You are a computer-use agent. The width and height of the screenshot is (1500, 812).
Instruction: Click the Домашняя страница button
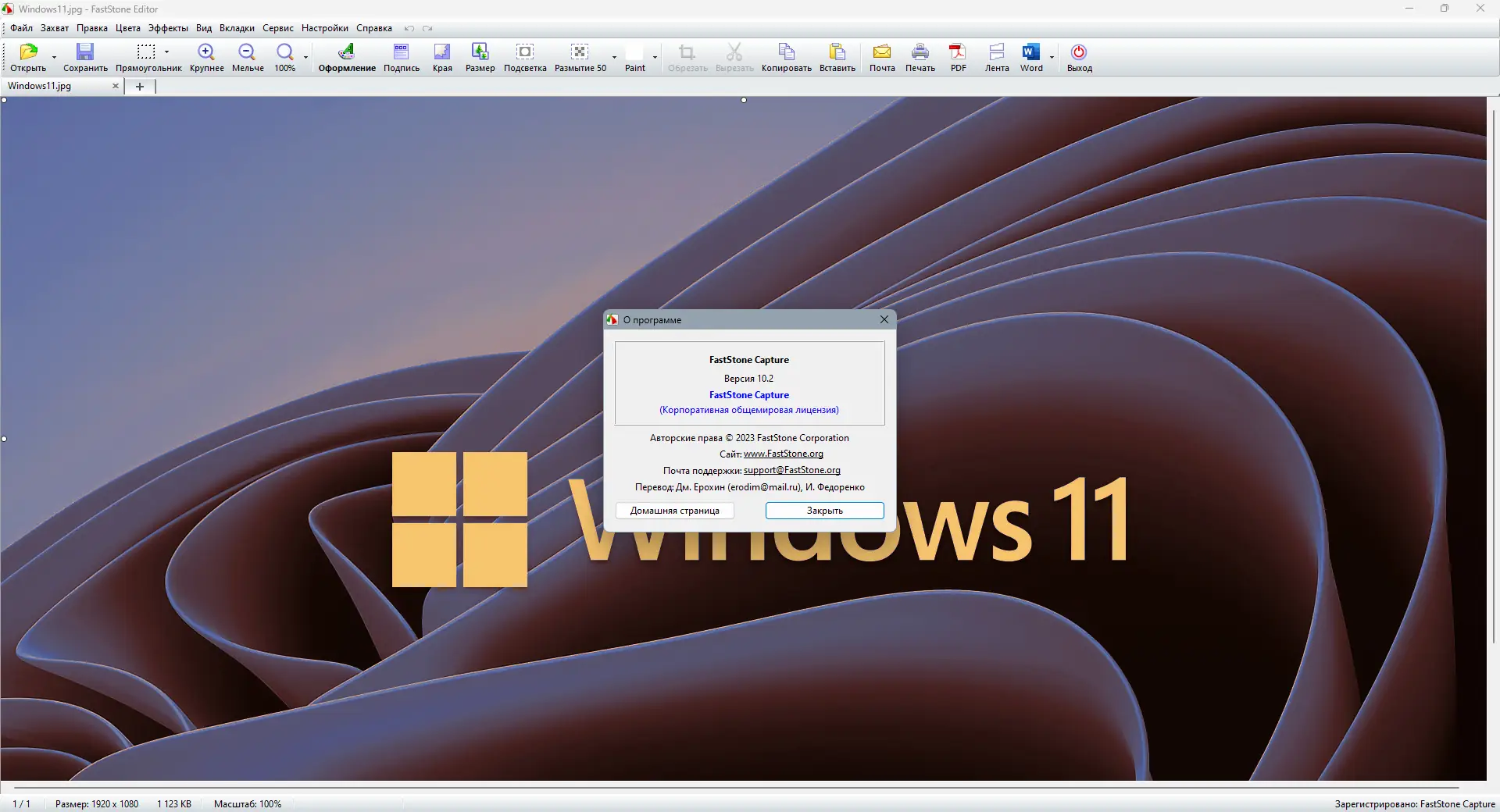[x=675, y=511]
